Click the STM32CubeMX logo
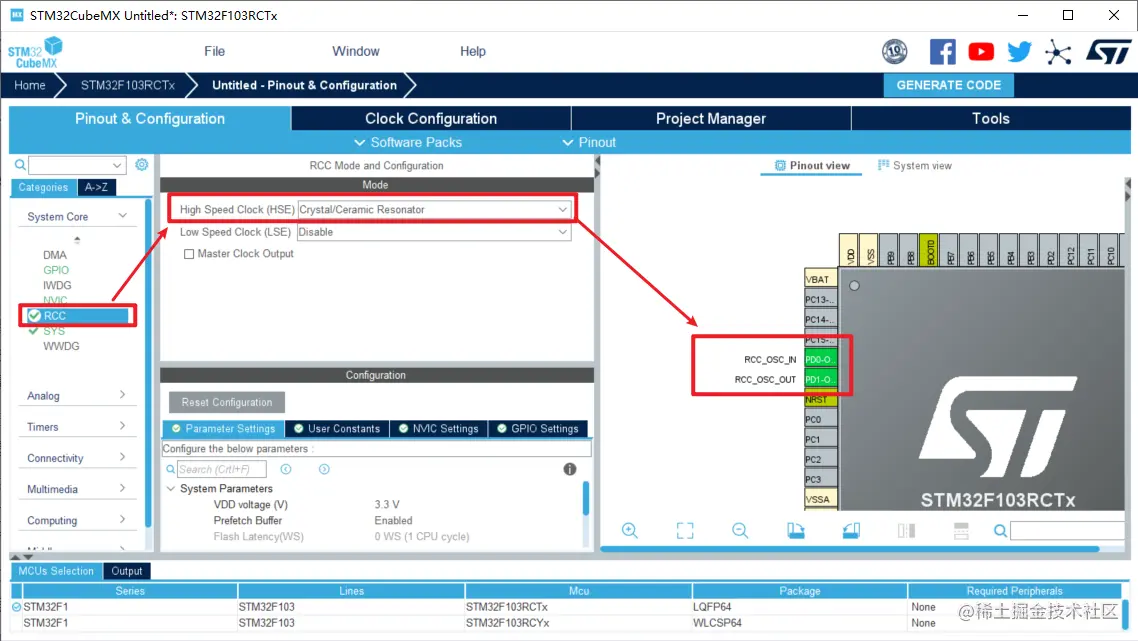 (x=35, y=53)
